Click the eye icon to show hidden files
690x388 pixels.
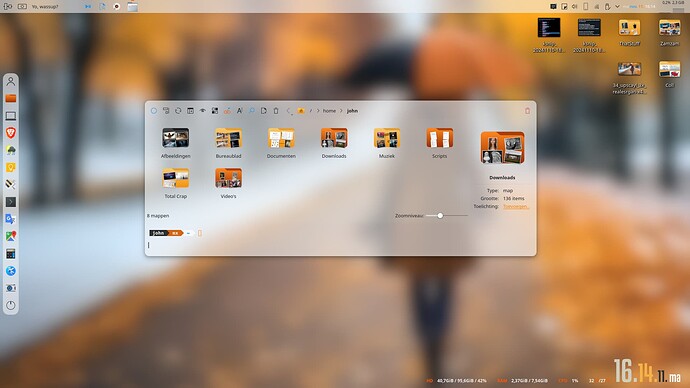(202, 111)
